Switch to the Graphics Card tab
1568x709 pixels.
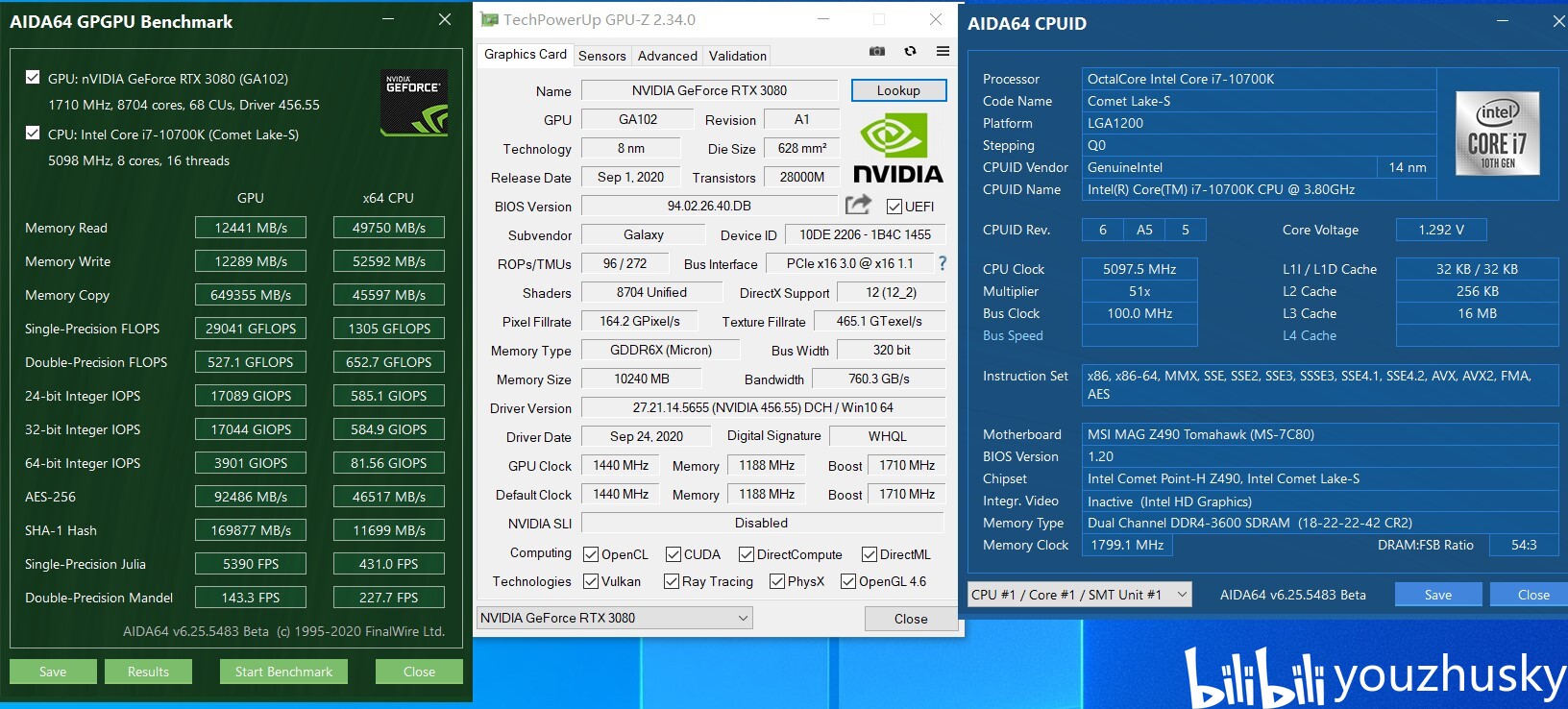526,55
